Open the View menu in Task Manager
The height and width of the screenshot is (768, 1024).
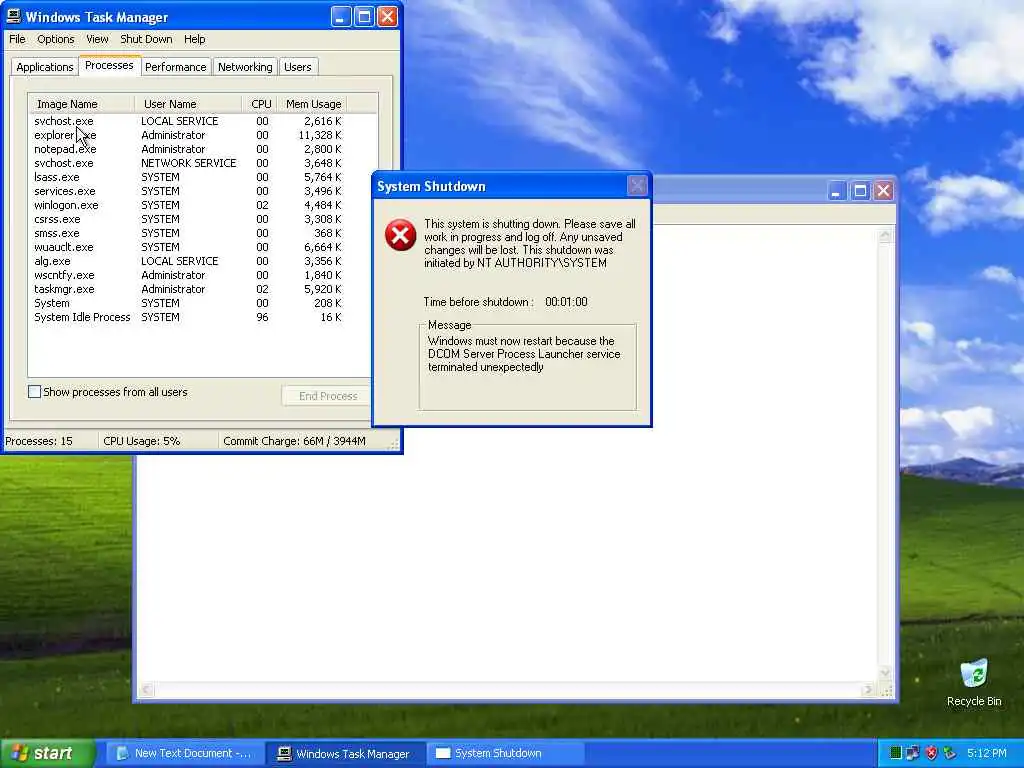tap(97, 39)
